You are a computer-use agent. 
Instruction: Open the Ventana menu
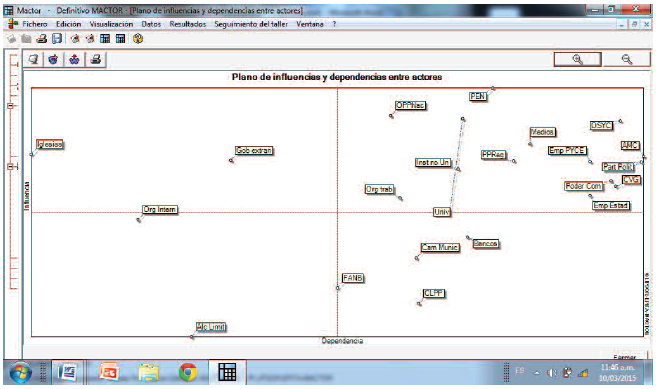(310, 24)
